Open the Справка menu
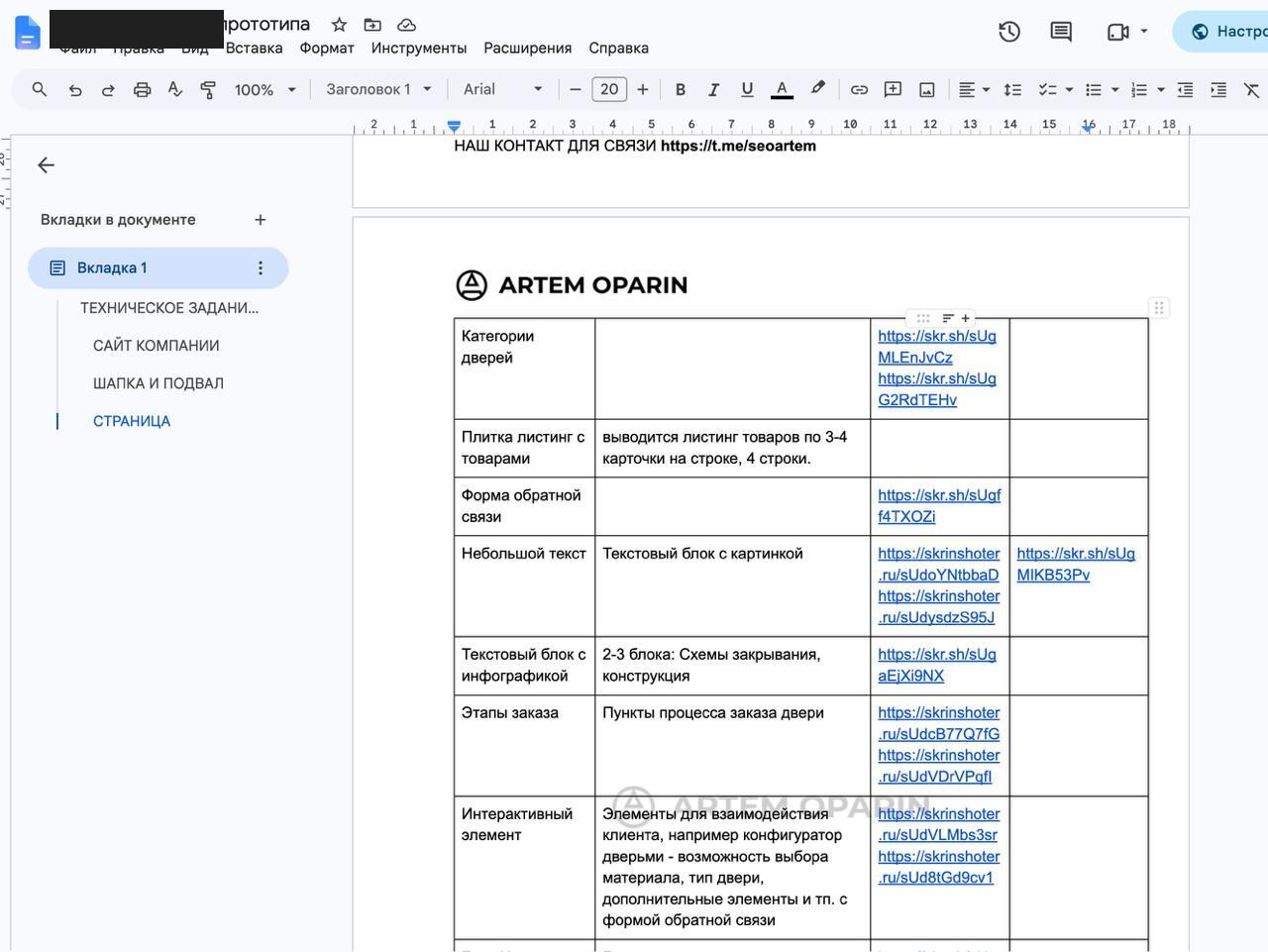The width and height of the screenshot is (1268, 952). pyautogui.click(x=618, y=48)
